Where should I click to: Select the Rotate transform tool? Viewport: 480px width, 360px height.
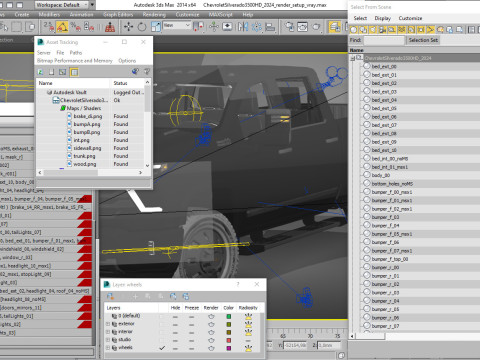point(142,27)
